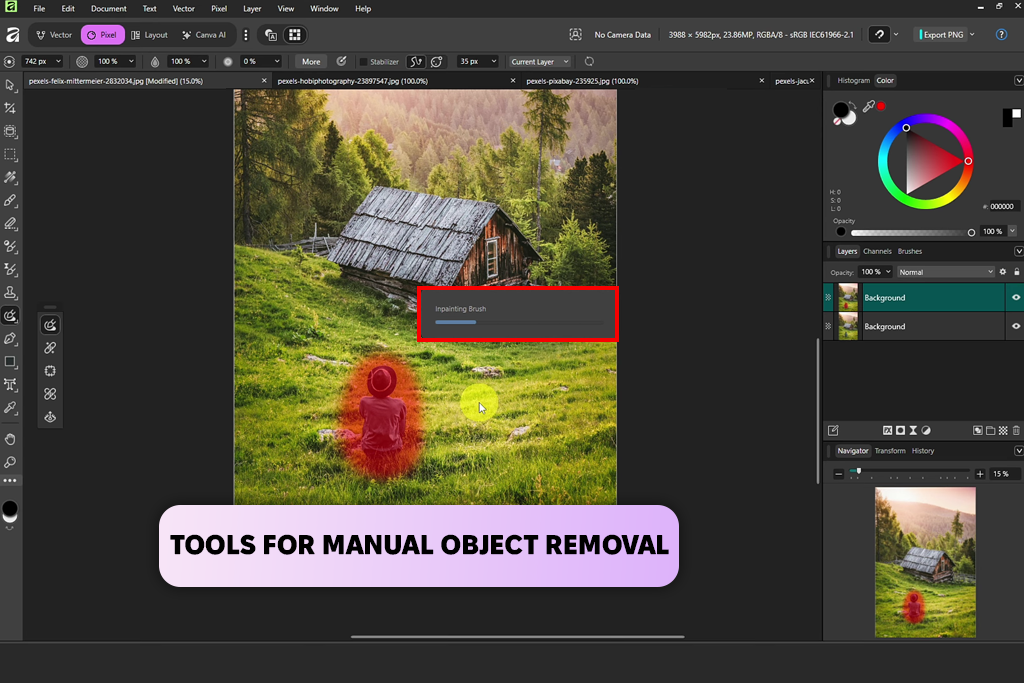Open the hardness 0 % dropdown
This screenshot has height=683, width=1024.
point(277,61)
